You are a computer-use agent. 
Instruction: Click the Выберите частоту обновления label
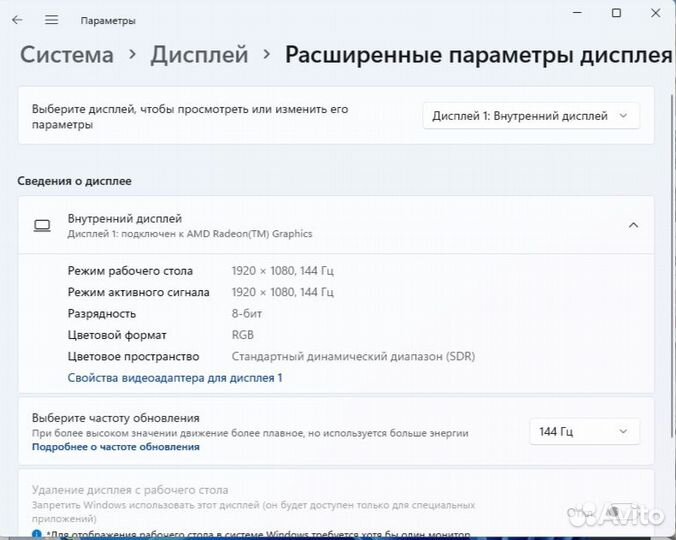[116, 418]
